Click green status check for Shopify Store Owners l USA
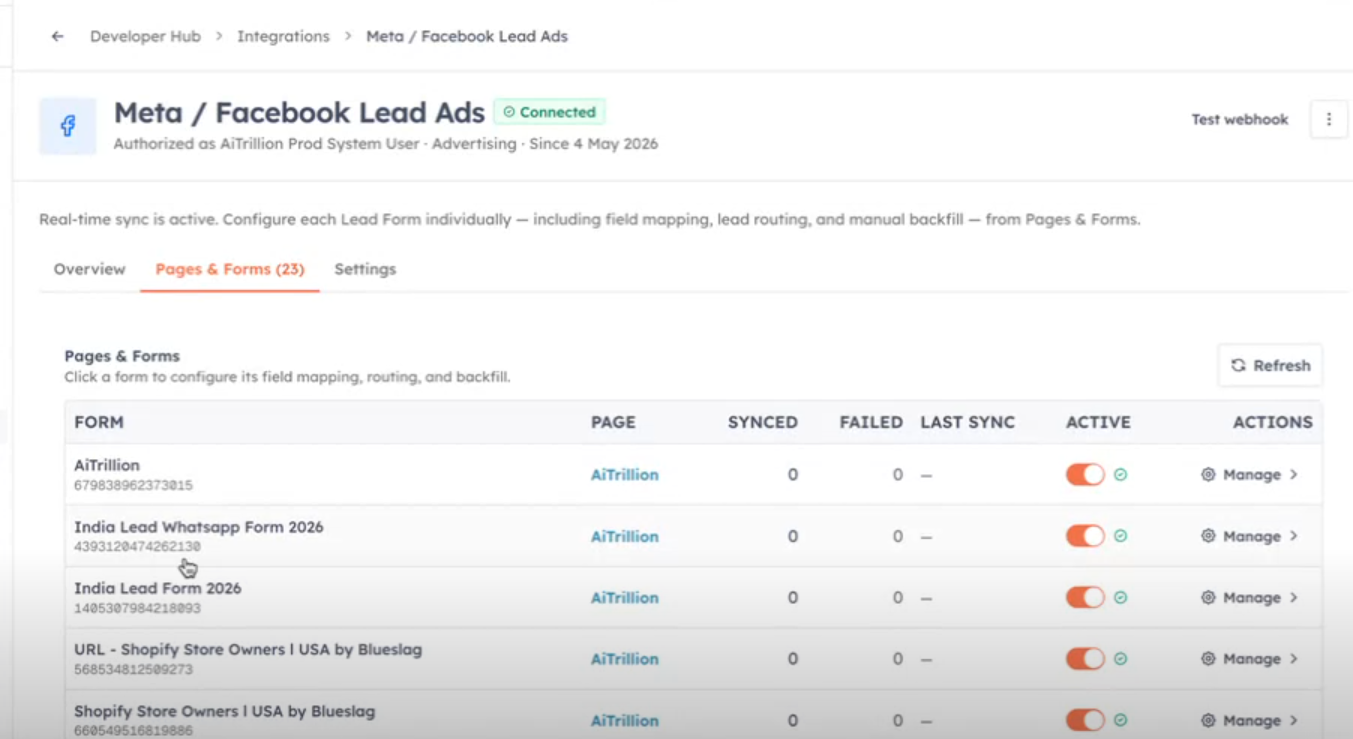The height and width of the screenshot is (739, 1353). point(1121,721)
